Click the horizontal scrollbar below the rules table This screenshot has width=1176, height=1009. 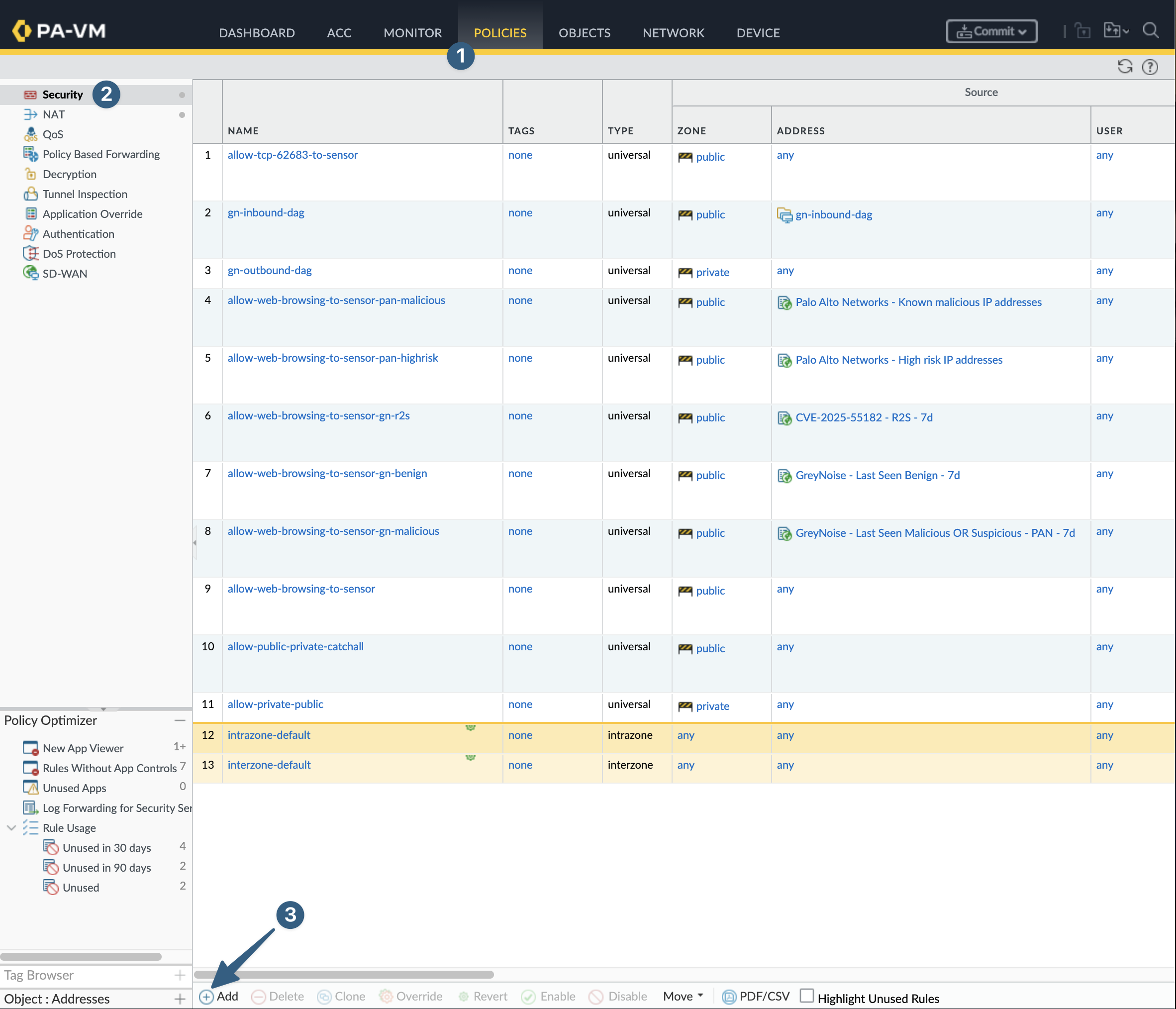[x=344, y=974]
